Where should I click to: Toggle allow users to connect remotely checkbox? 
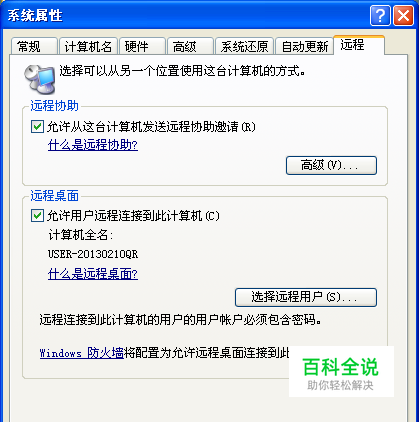(37, 216)
